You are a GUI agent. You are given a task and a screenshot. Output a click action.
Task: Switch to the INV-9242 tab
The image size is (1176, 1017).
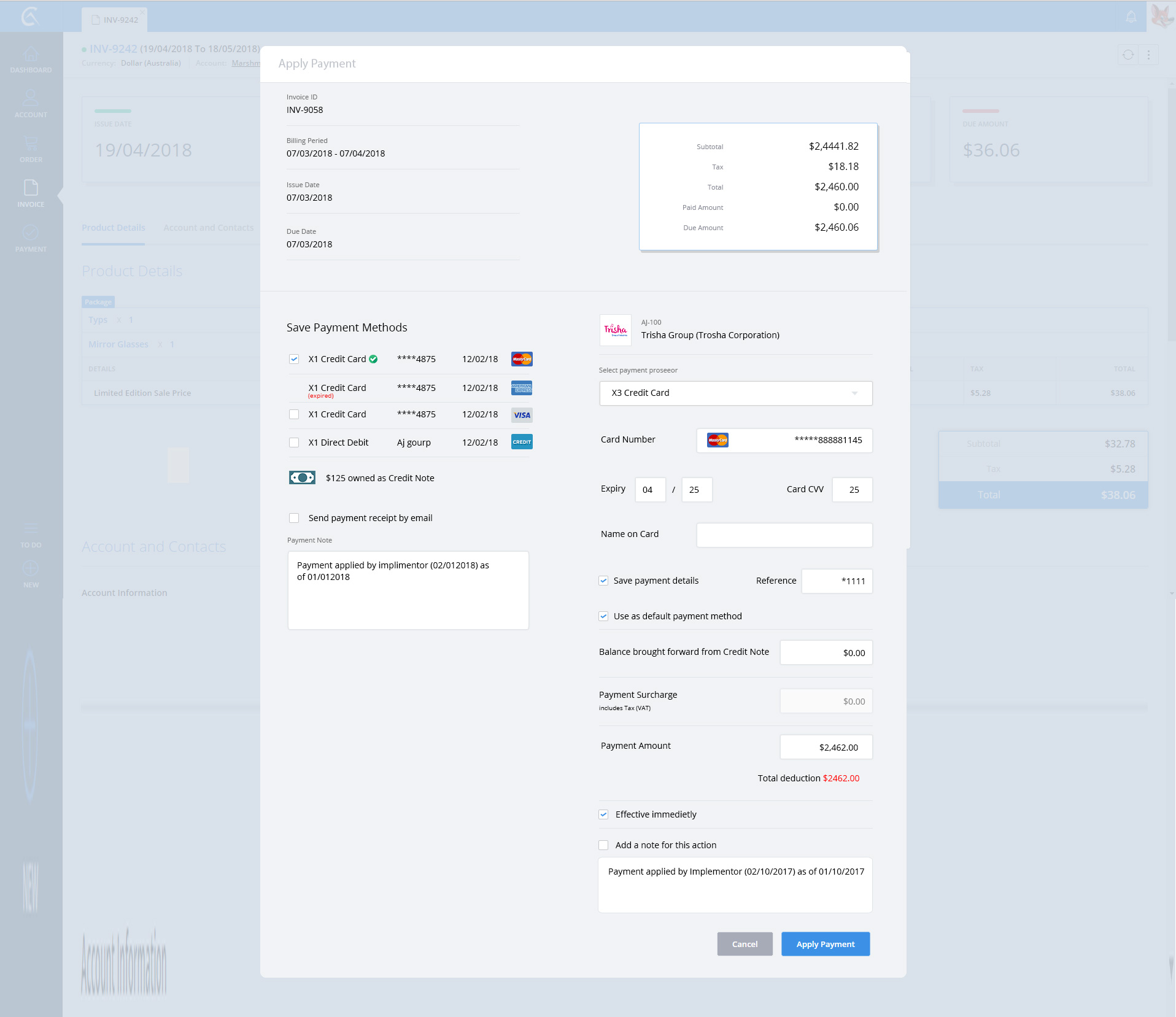click(x=114, y=20)
